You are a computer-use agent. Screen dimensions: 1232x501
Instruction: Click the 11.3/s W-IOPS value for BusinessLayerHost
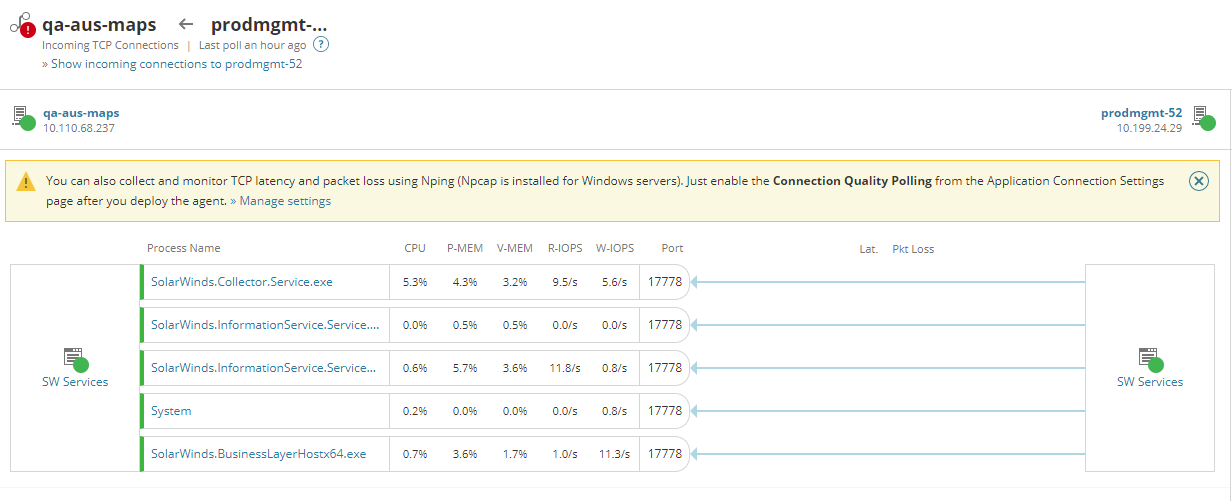[x=613, y=454]
